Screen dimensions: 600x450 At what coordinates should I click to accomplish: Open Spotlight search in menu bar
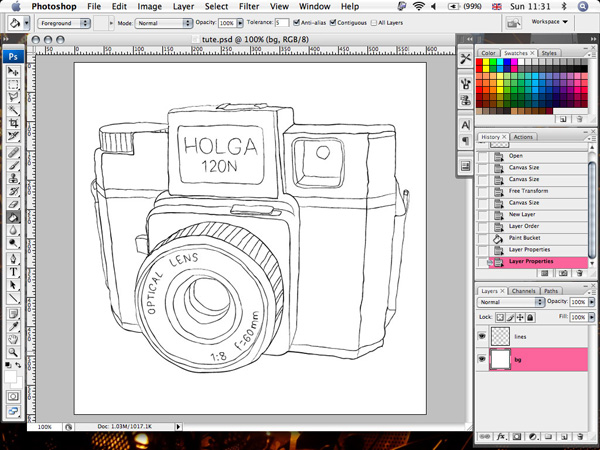(x=583, y=7)
